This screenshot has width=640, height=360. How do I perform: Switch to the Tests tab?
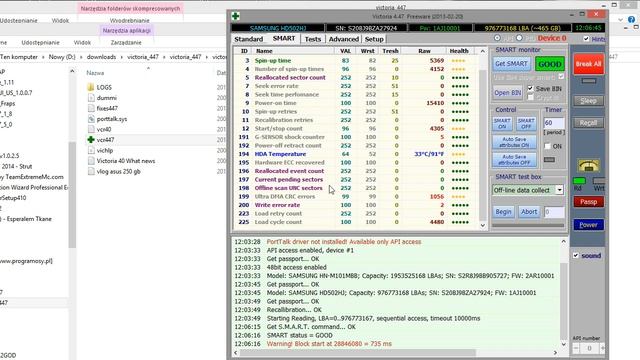click(x=313, y=39)
